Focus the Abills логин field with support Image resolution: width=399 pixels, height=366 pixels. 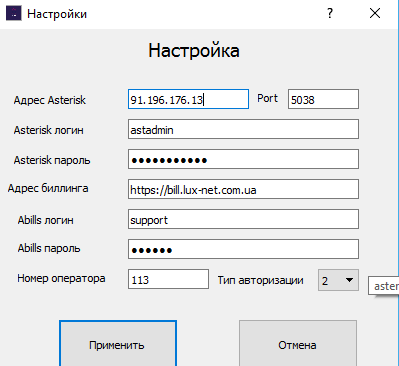coord(243,219)
